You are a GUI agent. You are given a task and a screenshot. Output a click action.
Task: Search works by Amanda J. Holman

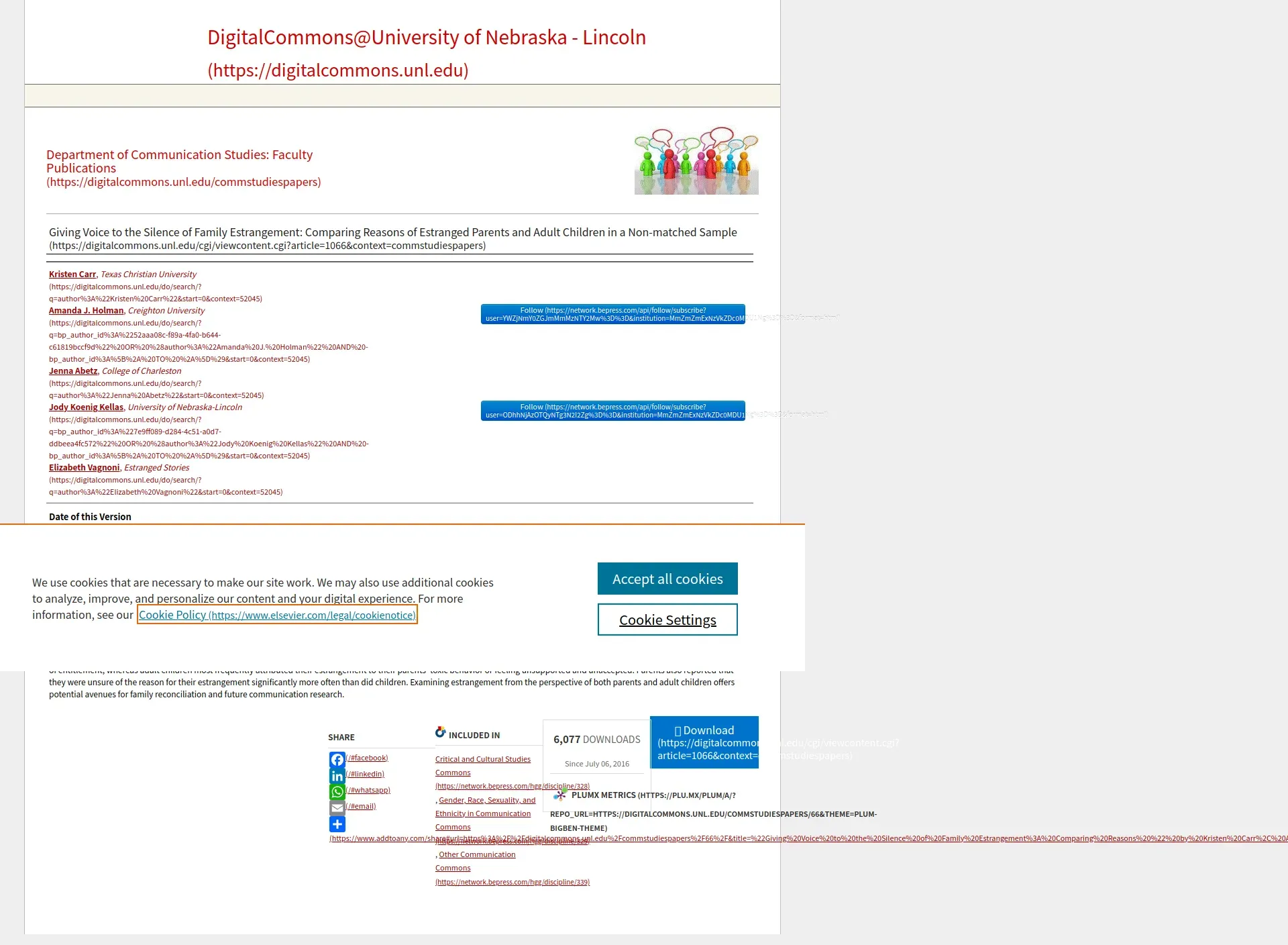tap(86, 310)
